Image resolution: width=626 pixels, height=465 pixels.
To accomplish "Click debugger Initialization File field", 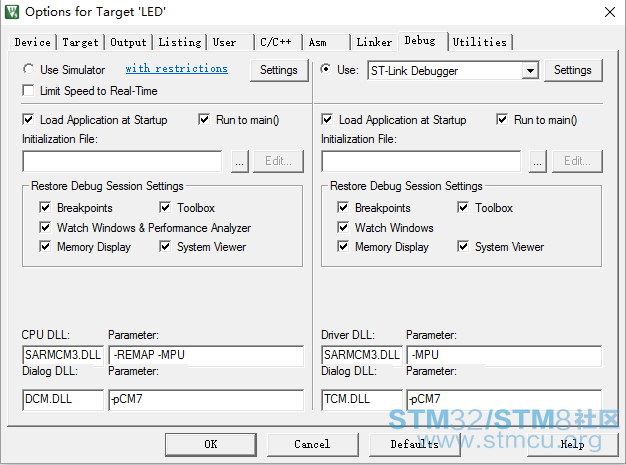I will coord(421,161).
